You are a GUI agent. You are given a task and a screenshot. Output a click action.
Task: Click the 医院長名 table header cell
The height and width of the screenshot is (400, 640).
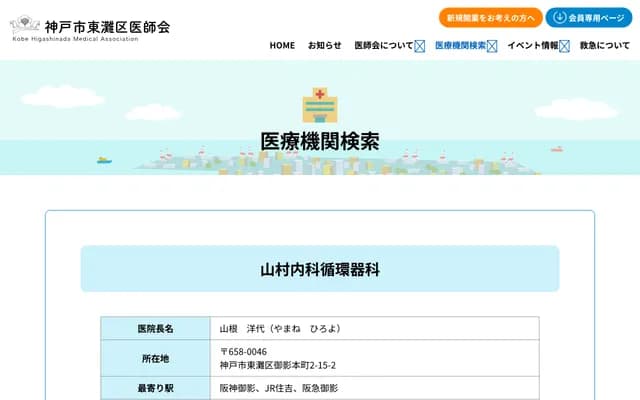pyautogui.click(x=155, y=328)
